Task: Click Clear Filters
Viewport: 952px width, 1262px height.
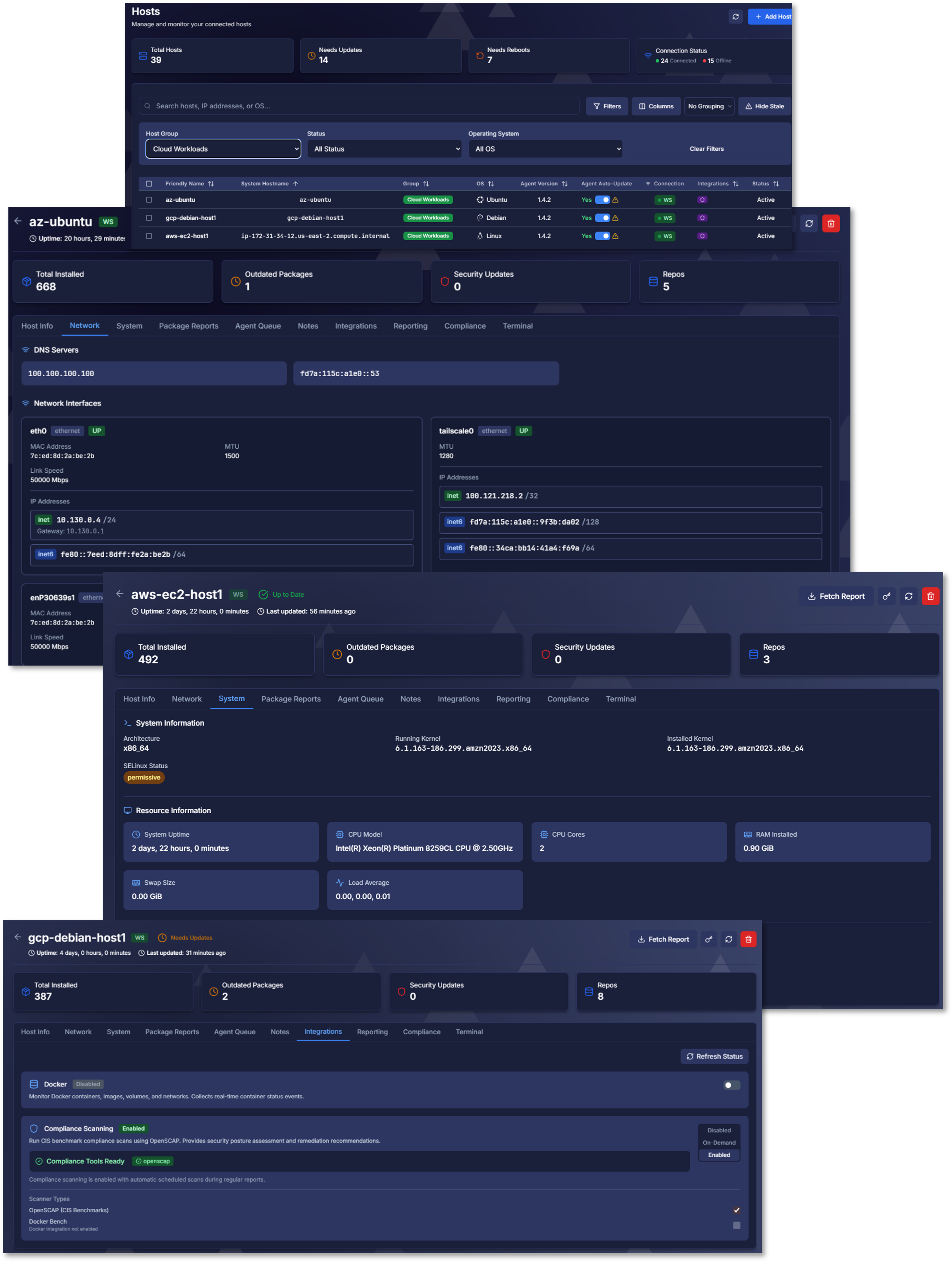Action: tap(706, 149)
